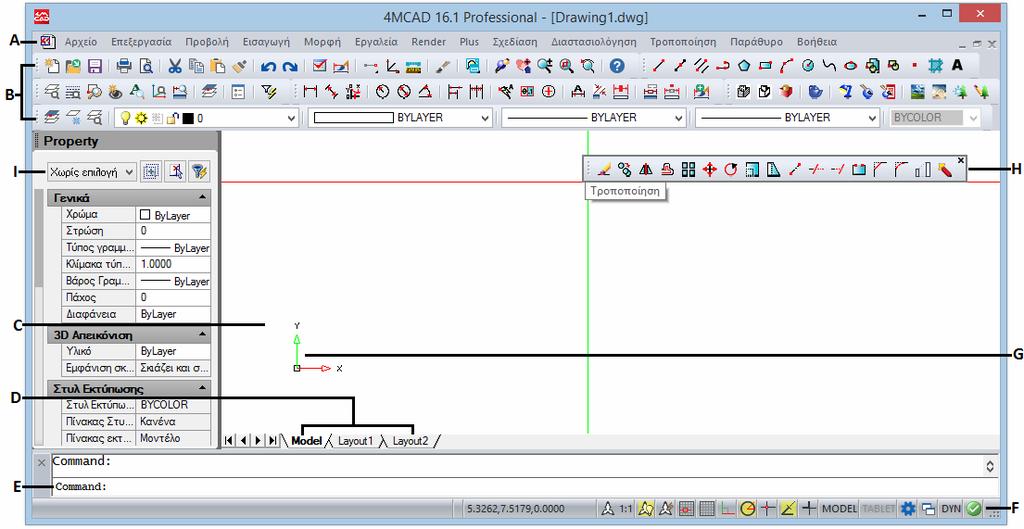
Task: Open an existing drawing
Action: click(73, 66)
